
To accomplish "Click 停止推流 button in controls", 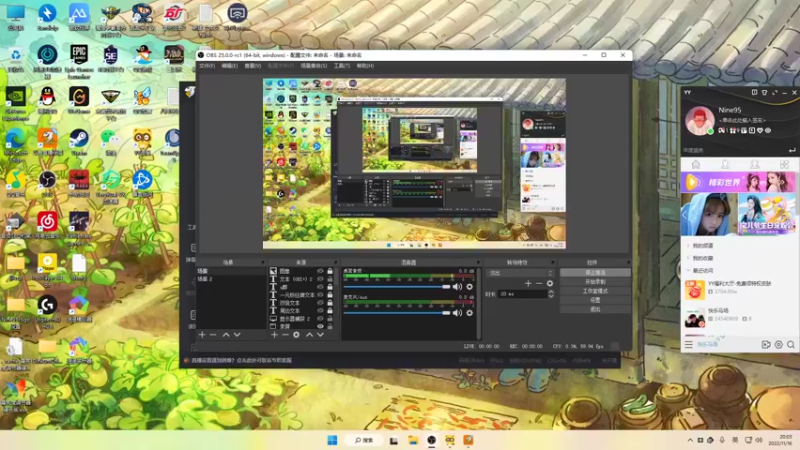I will 595,272.
